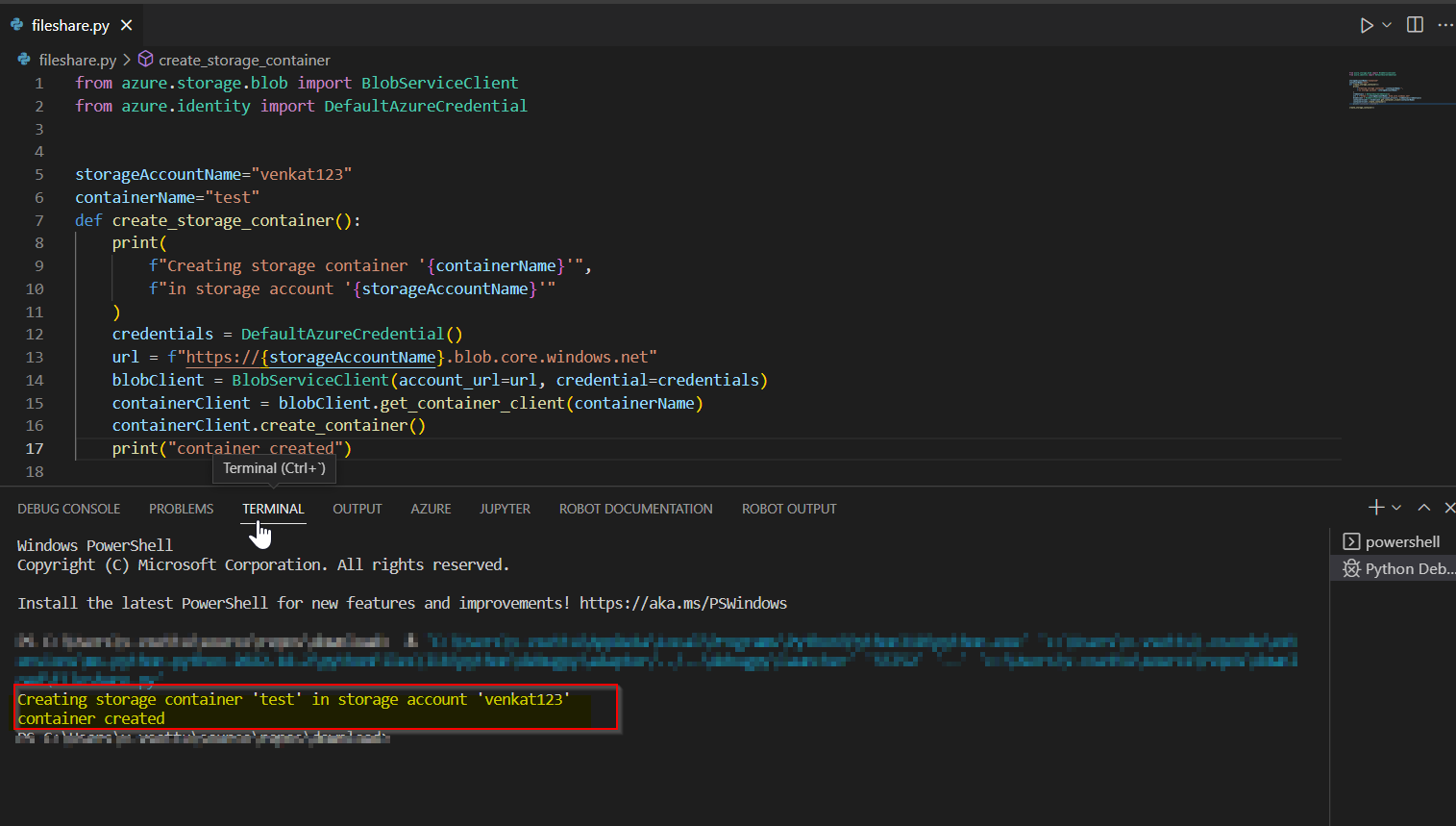
Task: Click 'Windows PowerShell' terminal header text
Action: click(x=95, y=545)
